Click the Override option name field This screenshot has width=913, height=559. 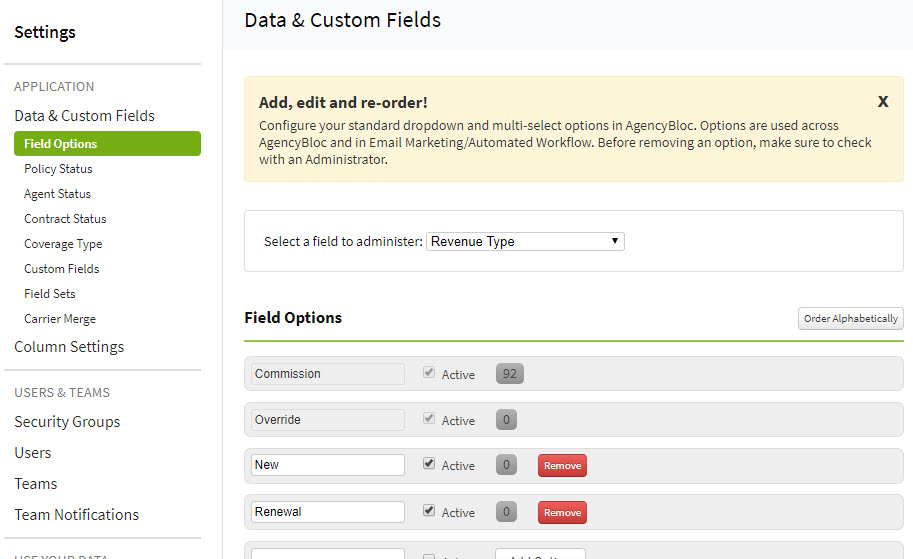(328, 420)
